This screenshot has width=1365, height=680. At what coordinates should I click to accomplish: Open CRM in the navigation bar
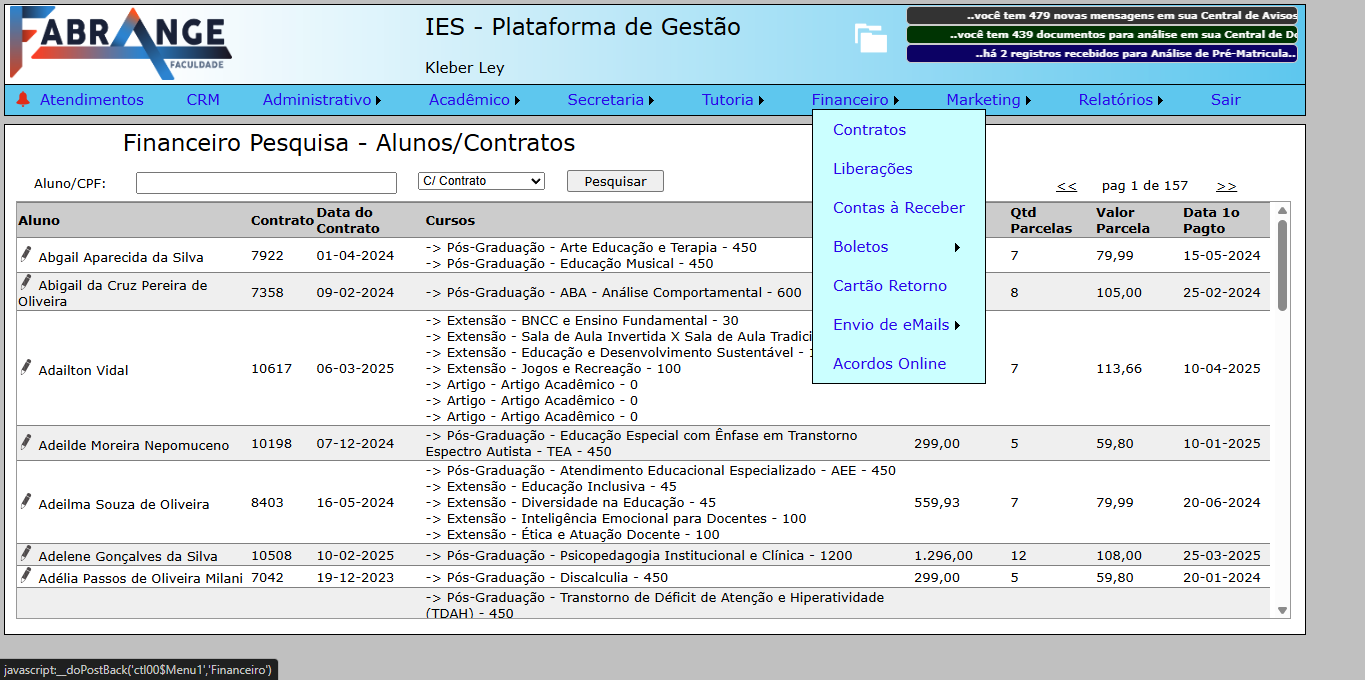click(203, 100)
